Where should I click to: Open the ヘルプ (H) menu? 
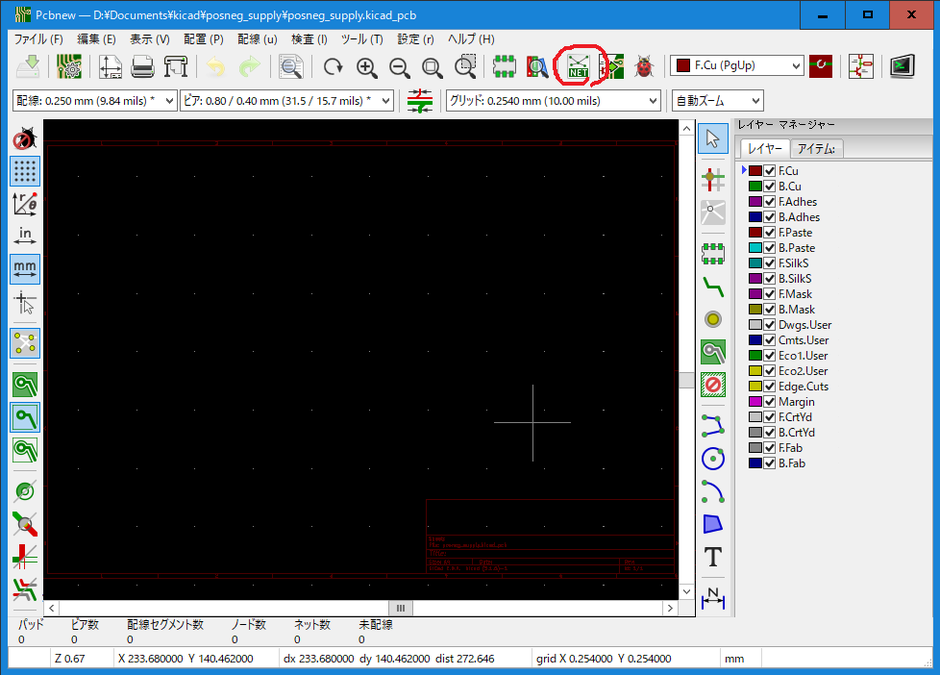pyautogui.click(x=471, y=40)
